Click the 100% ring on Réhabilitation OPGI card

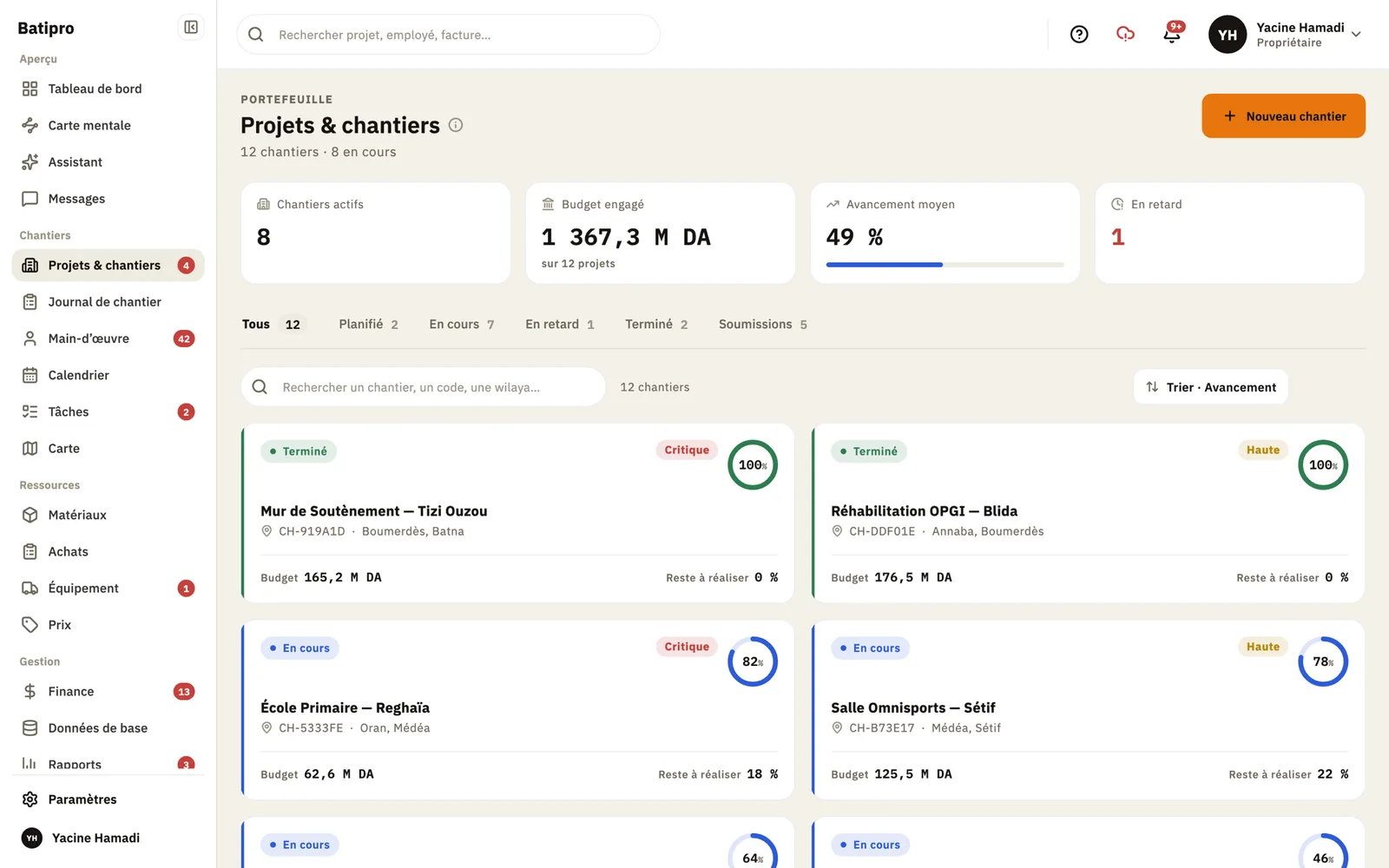pyautogui.click(x=1323, y=465)
